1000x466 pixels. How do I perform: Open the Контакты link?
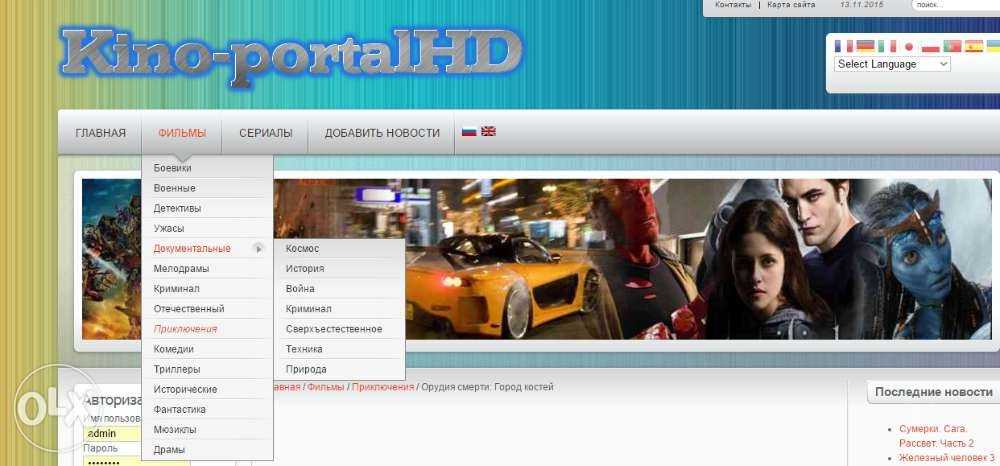click(x=733, y=4)
